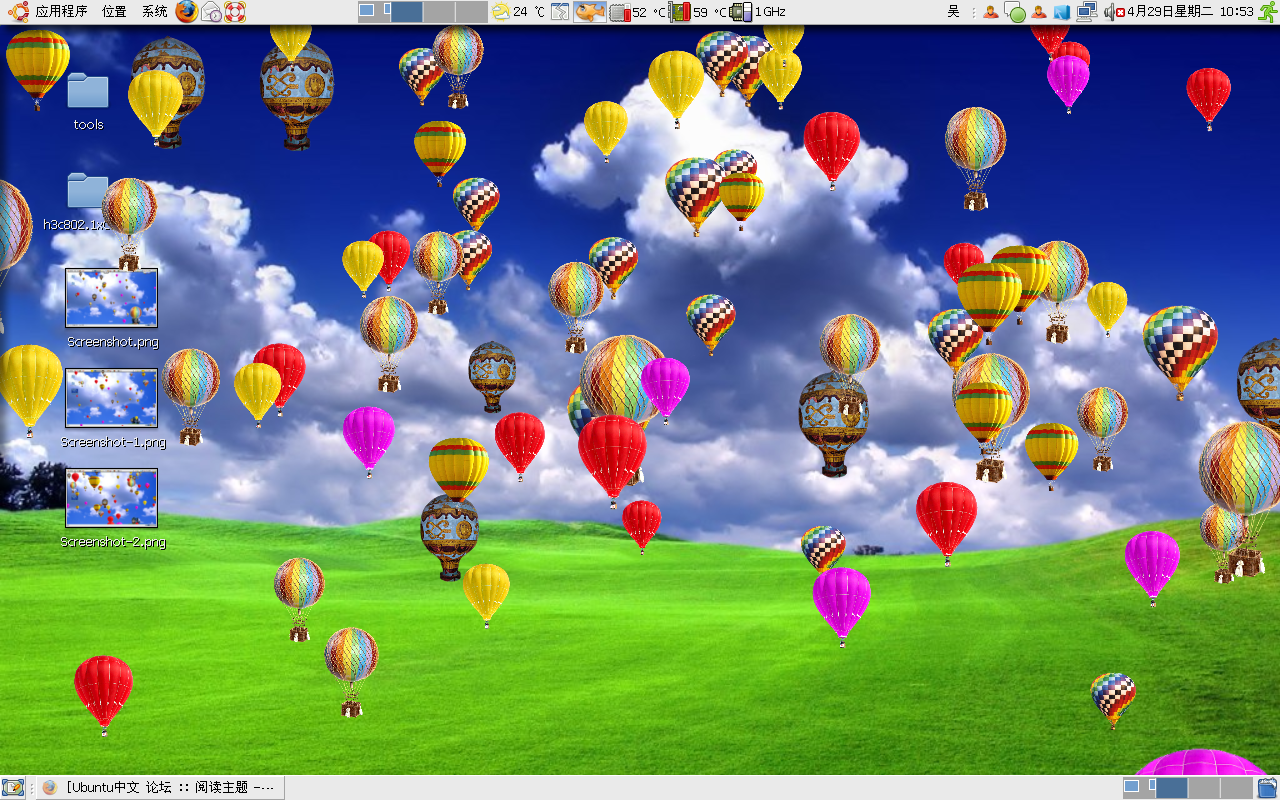Switch to third workspace in top switcher
1280x800 pixels.
(439, 12)
